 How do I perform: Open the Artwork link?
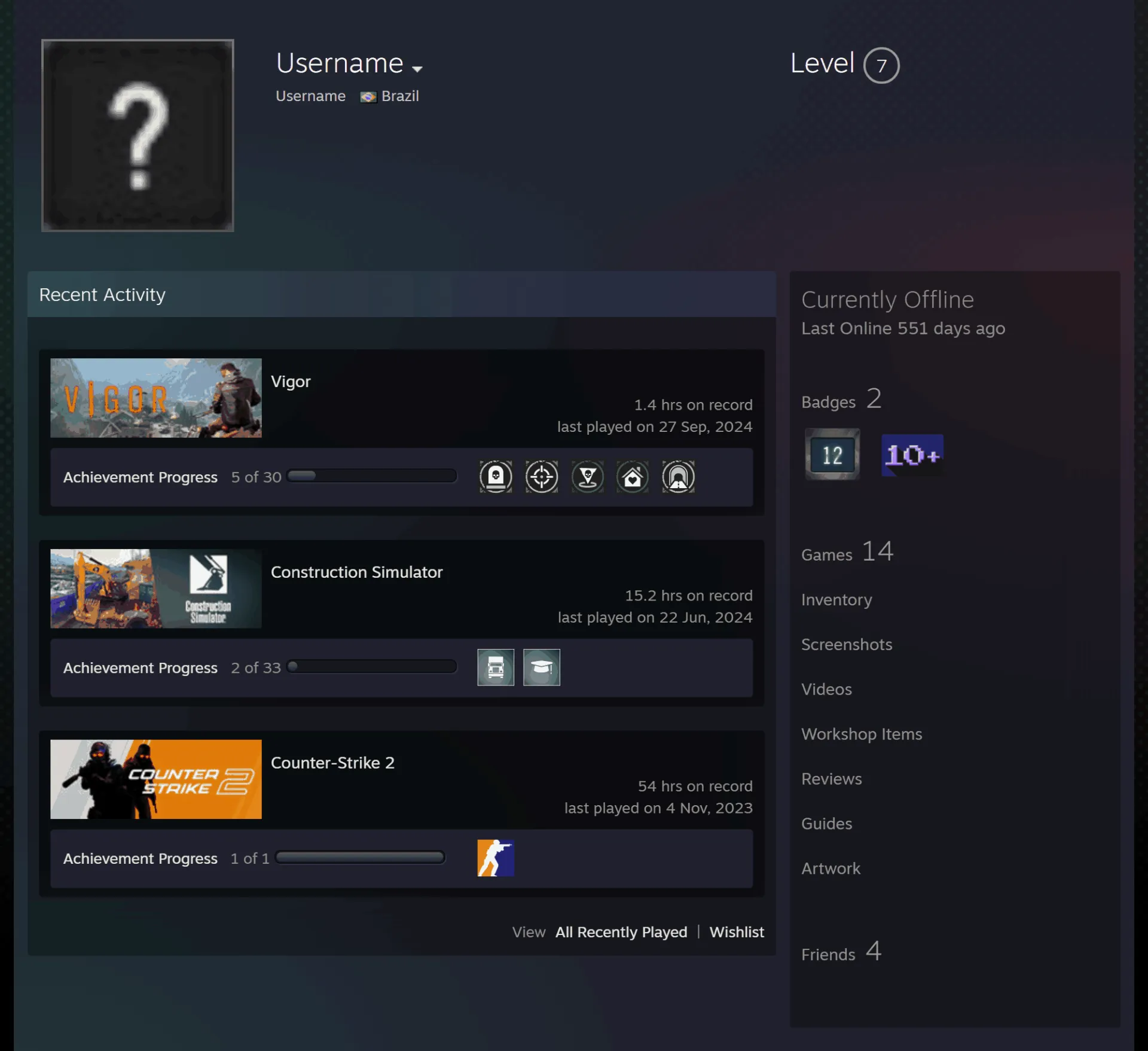point(831,869)
